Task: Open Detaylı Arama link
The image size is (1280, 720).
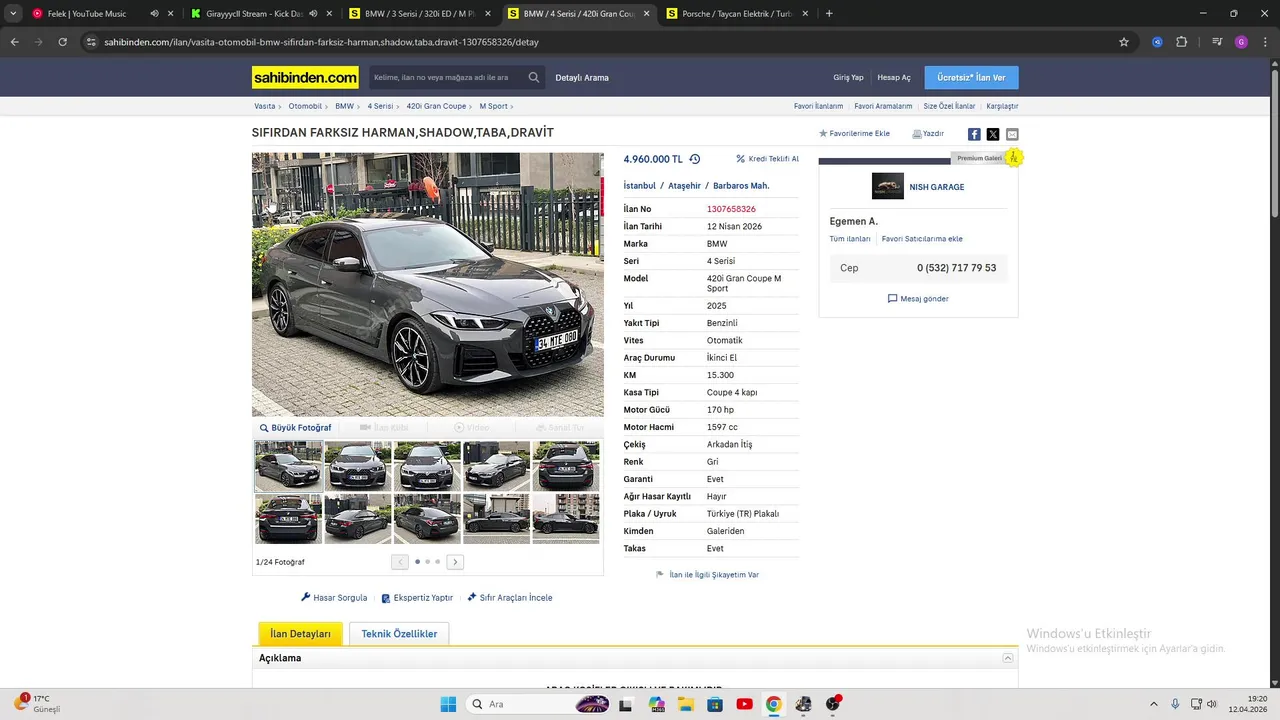Action: pyautogui.click(x=582, y=77)
